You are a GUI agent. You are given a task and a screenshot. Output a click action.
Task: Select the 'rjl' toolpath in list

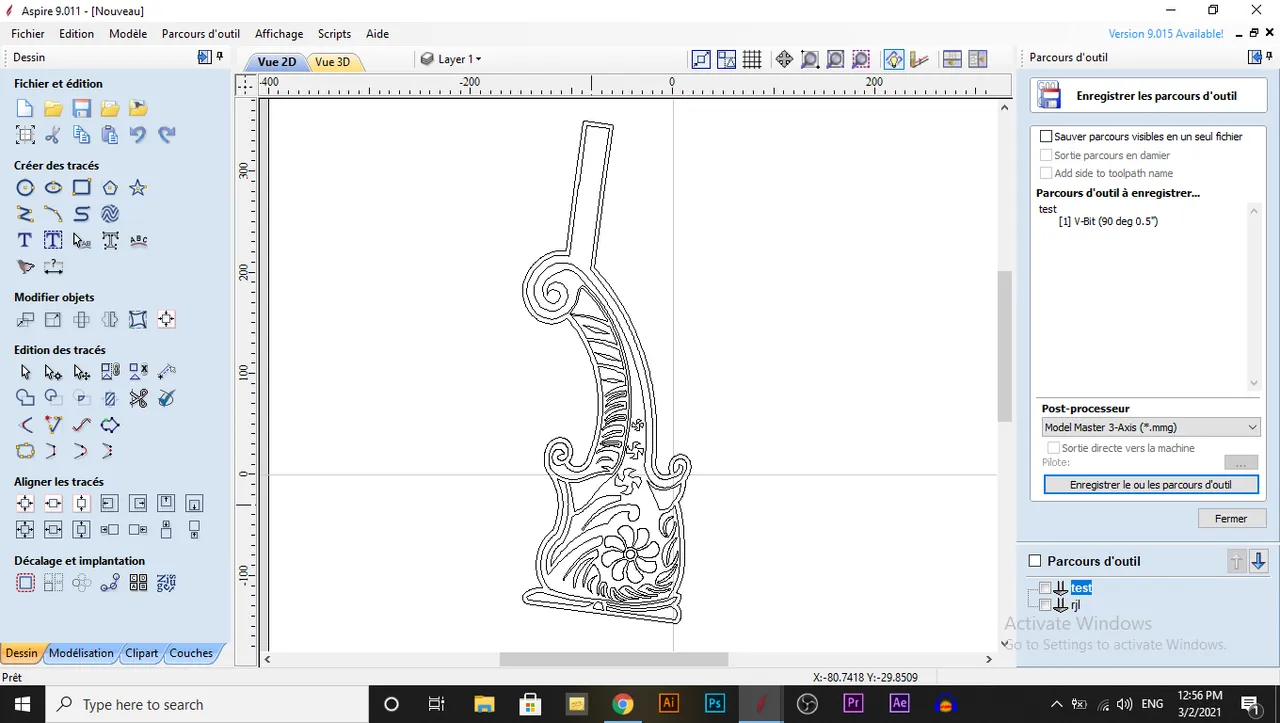click(1075, 605)
